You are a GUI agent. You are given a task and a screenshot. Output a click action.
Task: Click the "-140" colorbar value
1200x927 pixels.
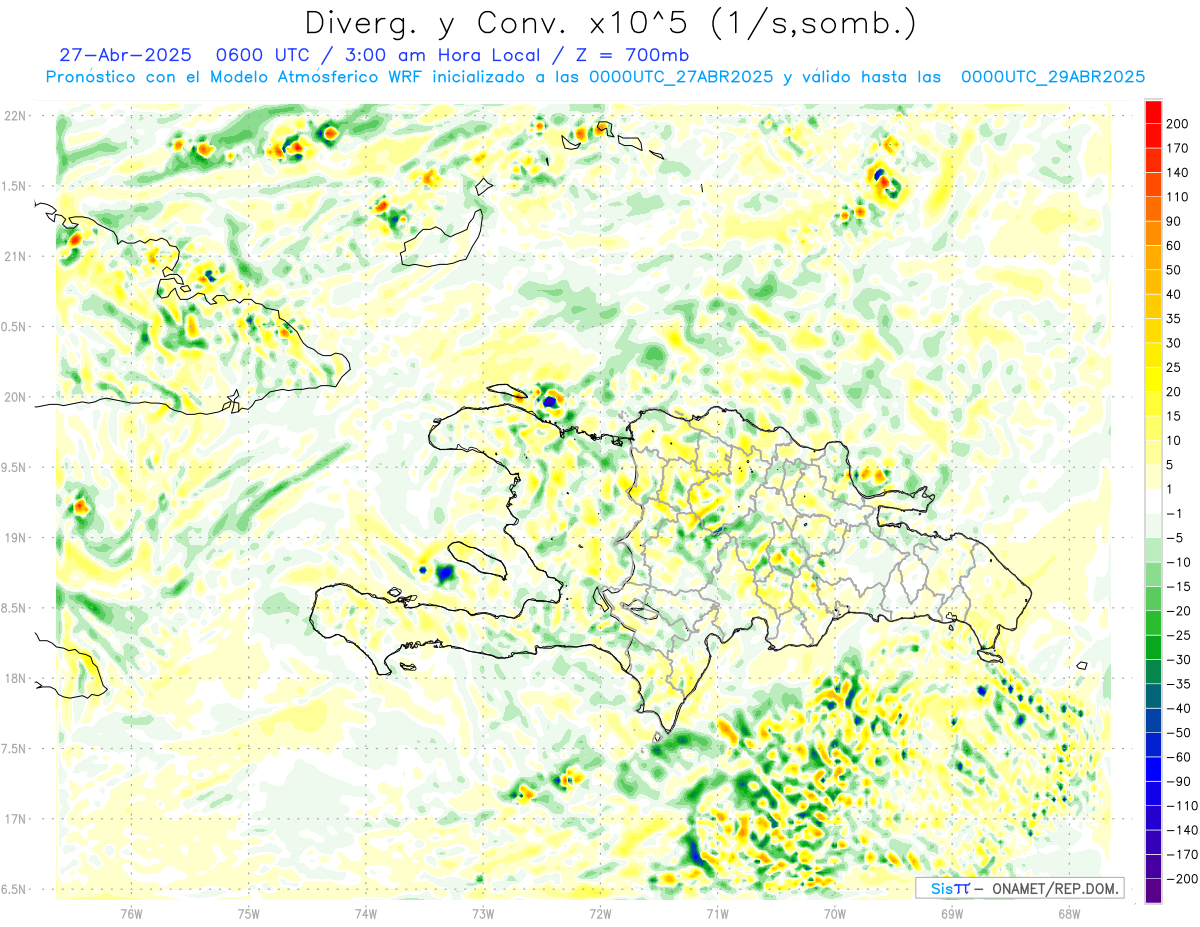(x=1180, y=830)
